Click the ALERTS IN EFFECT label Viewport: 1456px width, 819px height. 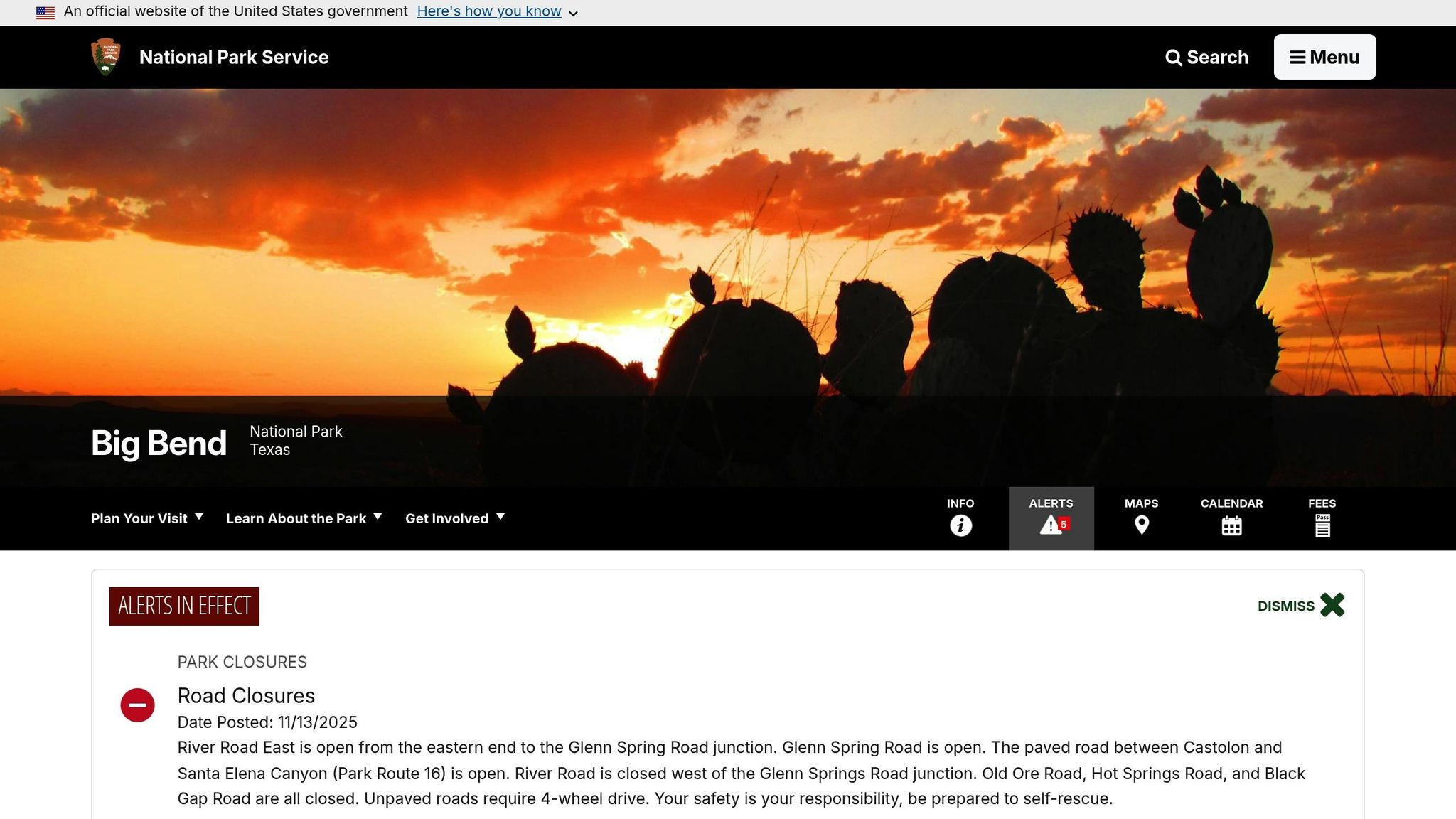click(x=184, y=606)
